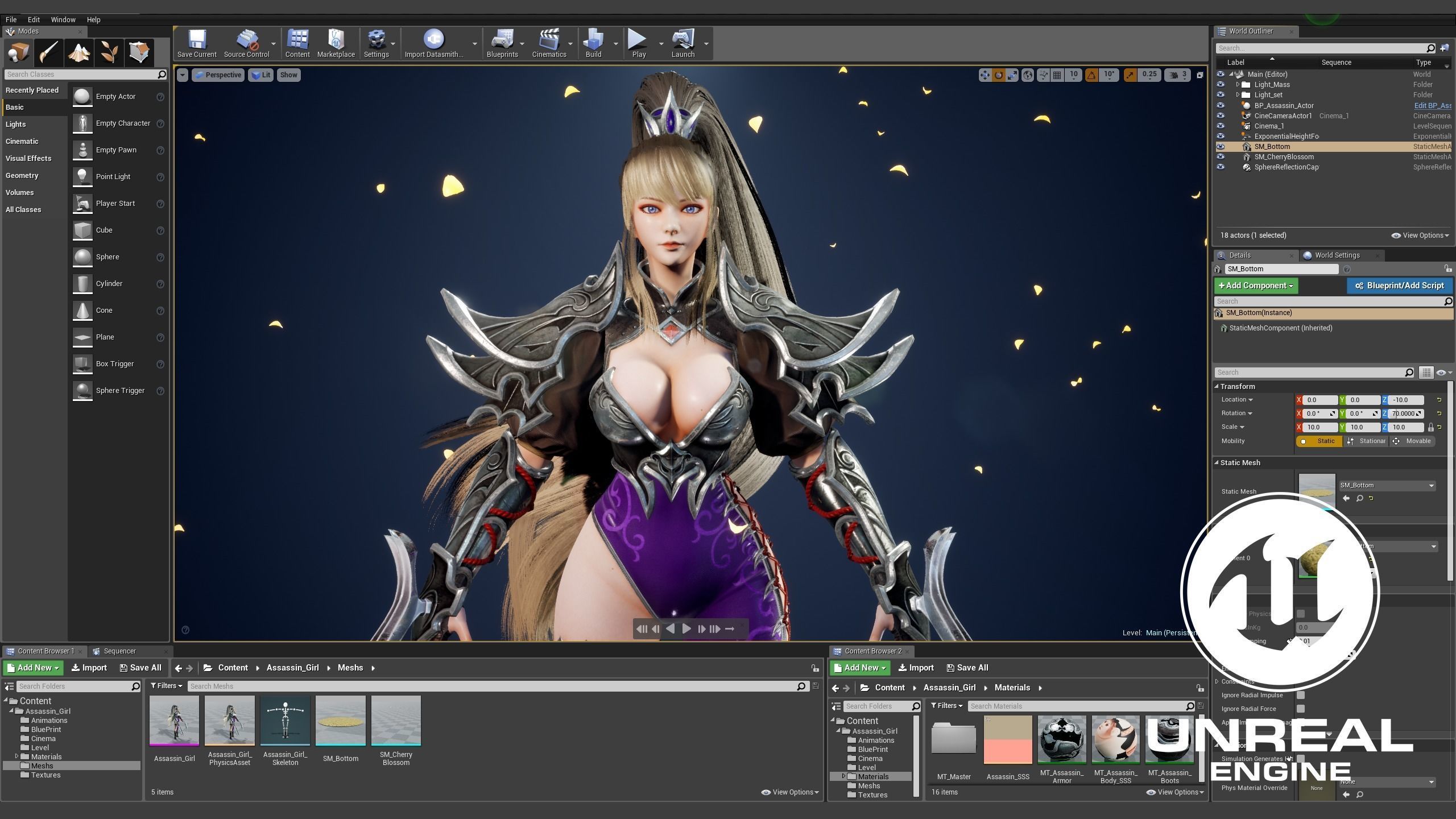
Task: Open the File menu
Action: click(x=11, y=19)
